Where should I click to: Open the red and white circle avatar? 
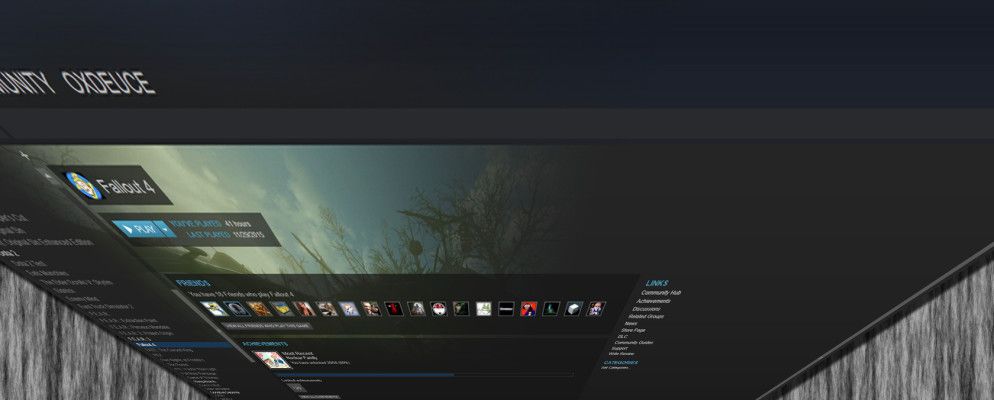click(439, 309)
